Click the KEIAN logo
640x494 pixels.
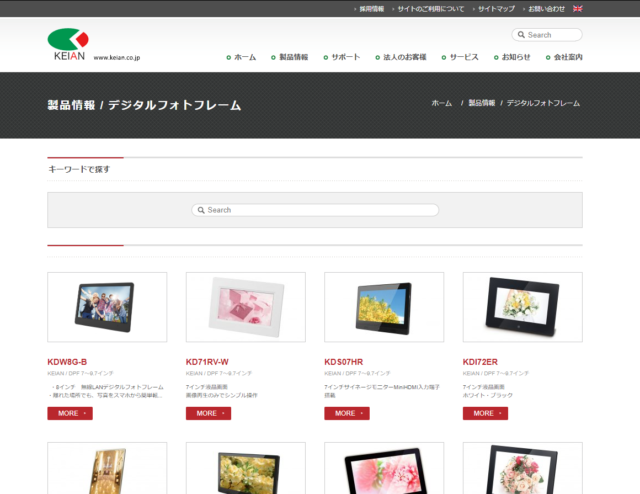(x=69, y=44)
